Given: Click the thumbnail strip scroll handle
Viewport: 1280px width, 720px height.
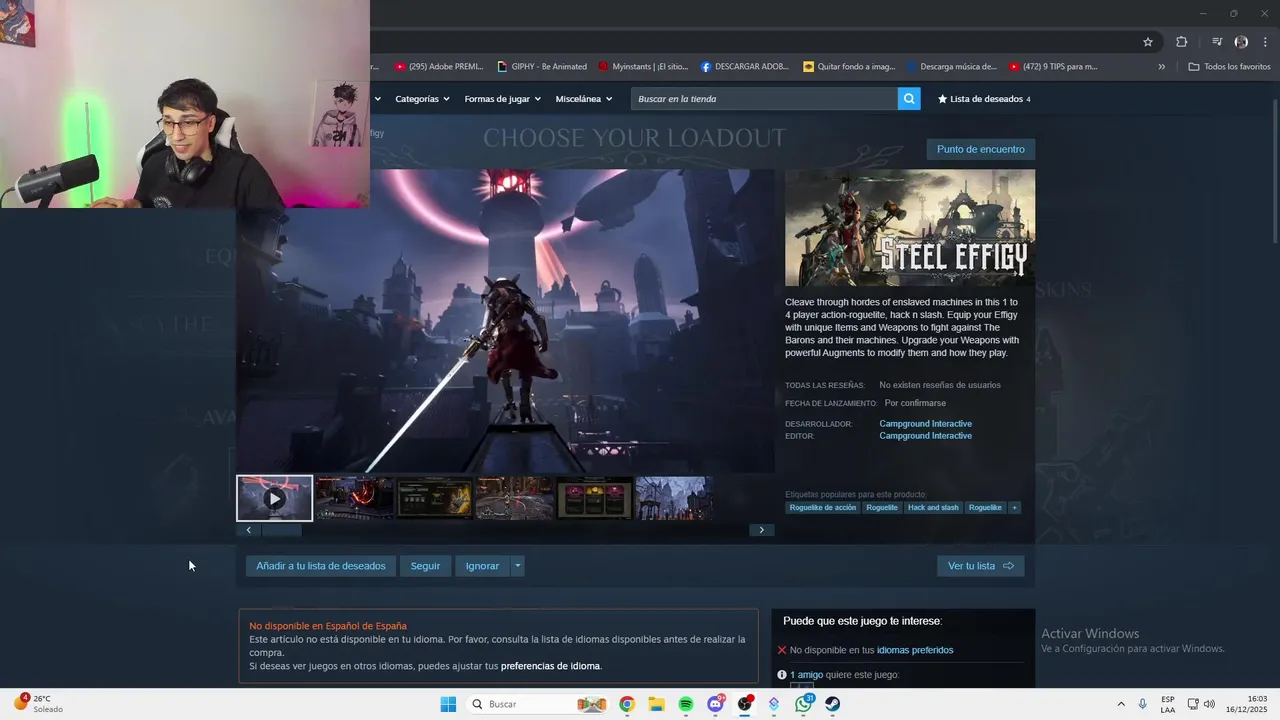Looking at the screenshot, I should pyautogui.click(x=282, y=530).
